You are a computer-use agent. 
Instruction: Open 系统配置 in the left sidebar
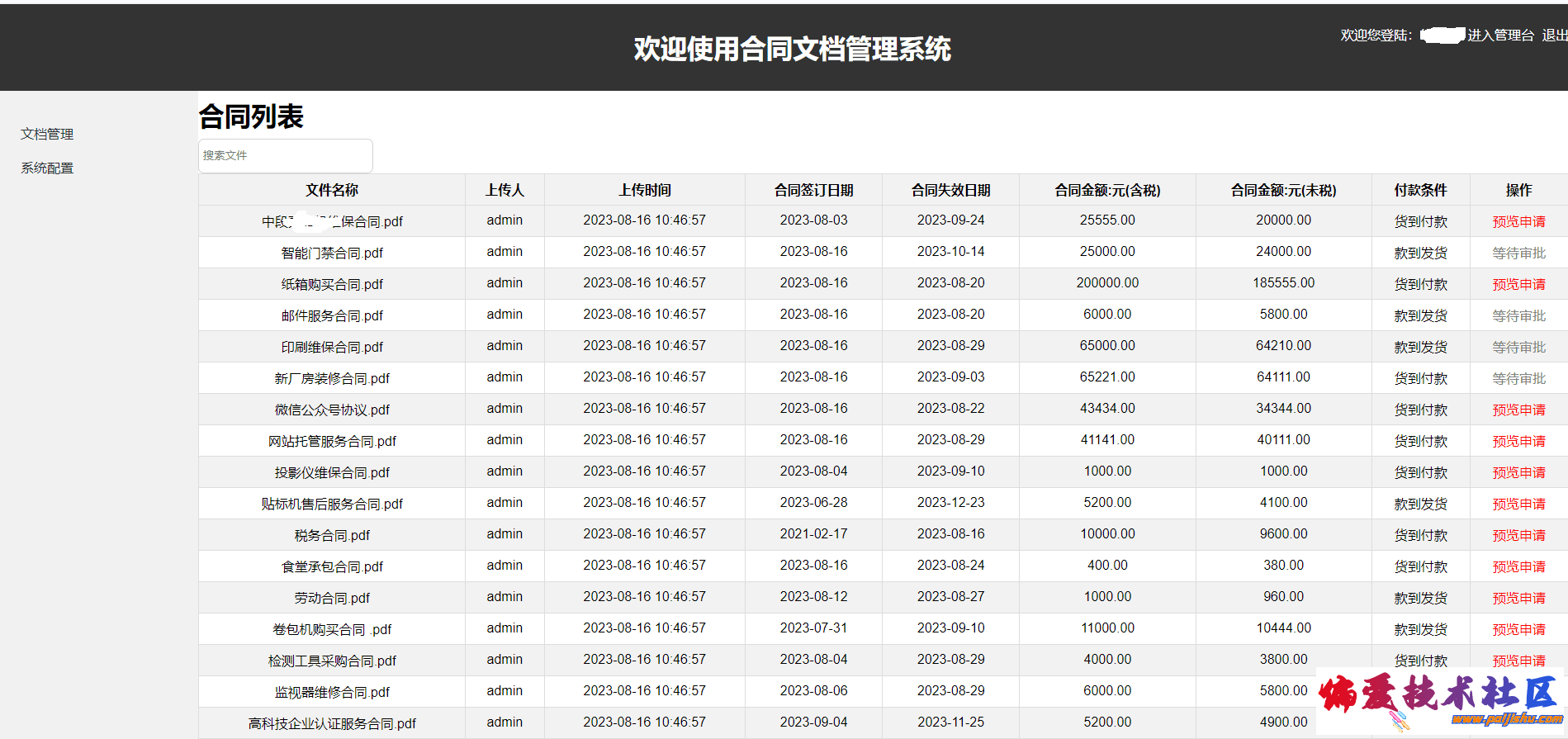point(47,168)
